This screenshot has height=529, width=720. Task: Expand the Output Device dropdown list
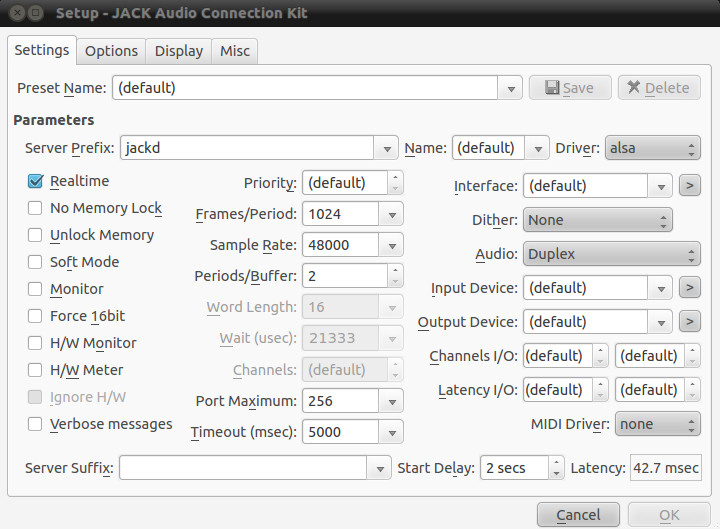[x=661, y=322]
